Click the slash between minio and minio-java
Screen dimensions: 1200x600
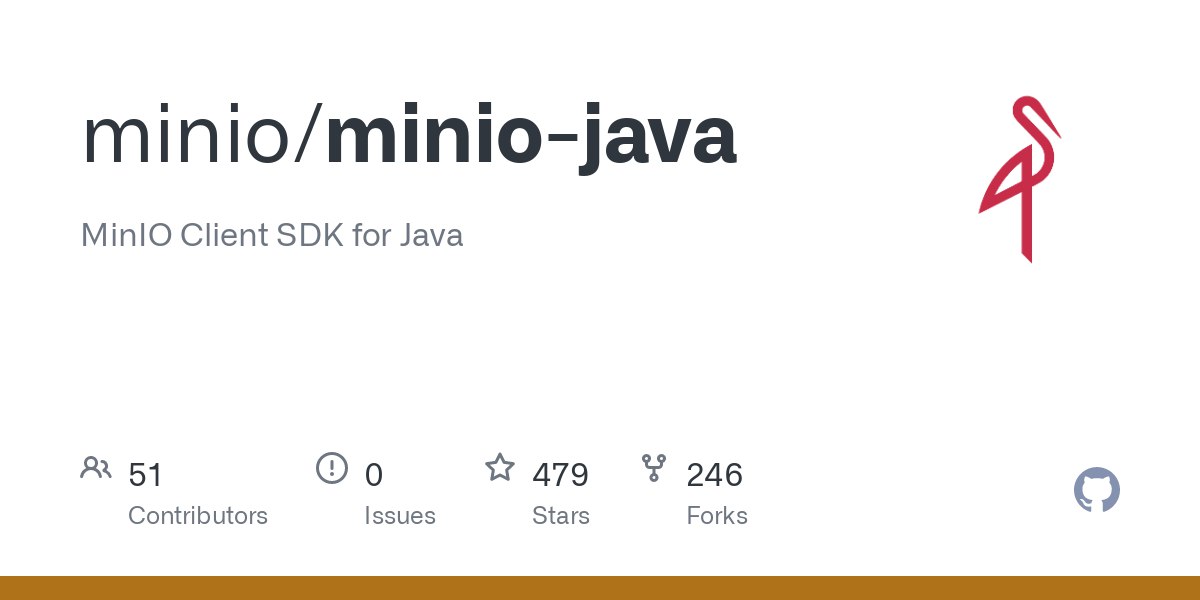click(312, 138)
